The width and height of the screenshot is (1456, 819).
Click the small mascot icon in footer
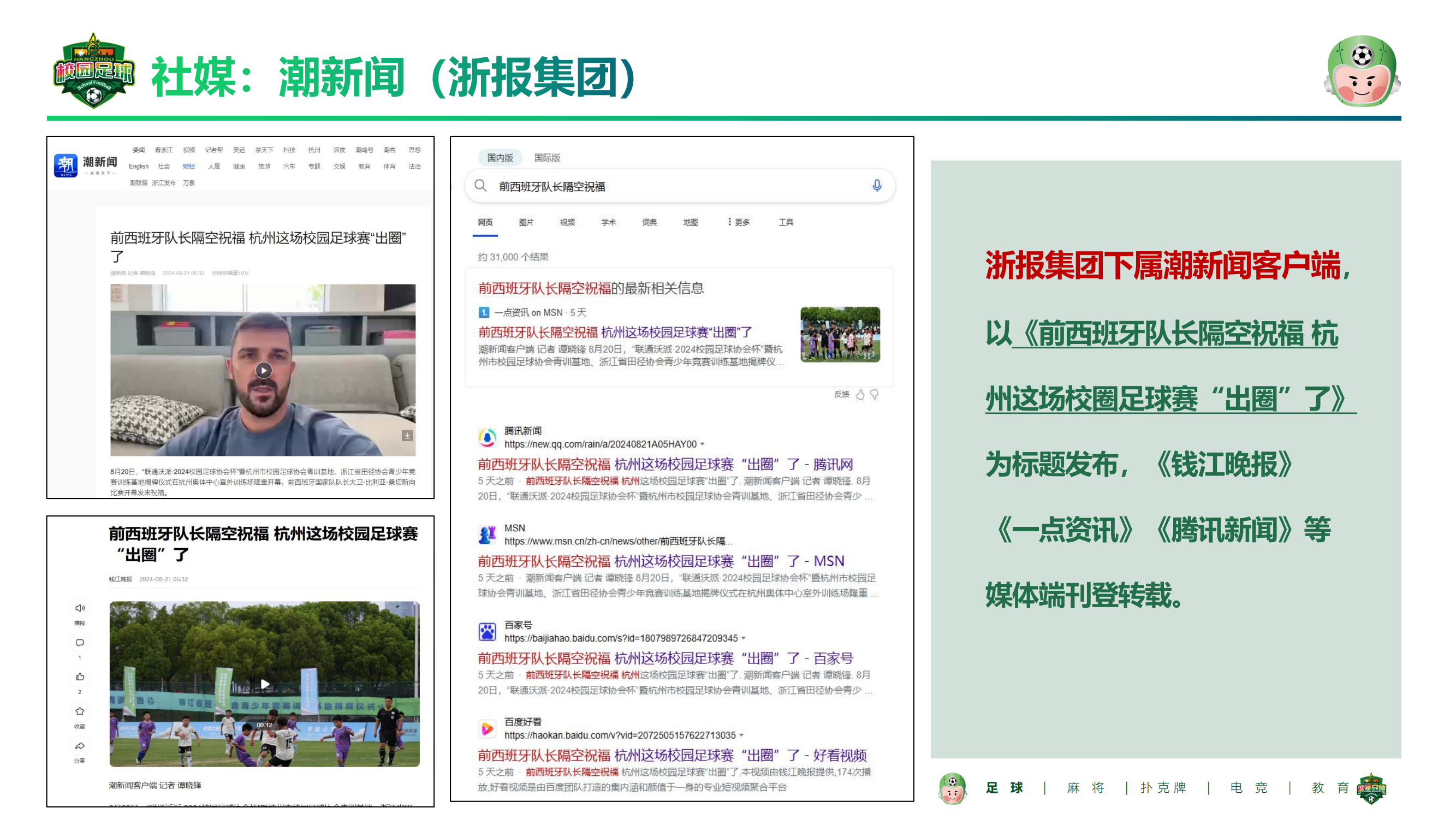pyautogui.click(x=953, y=788)
